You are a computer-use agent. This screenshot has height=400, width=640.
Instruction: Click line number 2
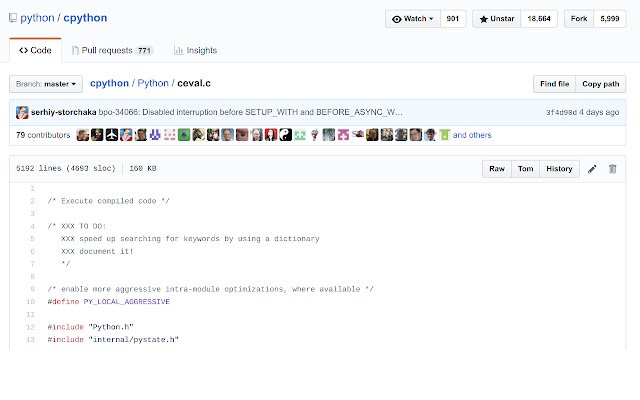[x=32, y=201]
